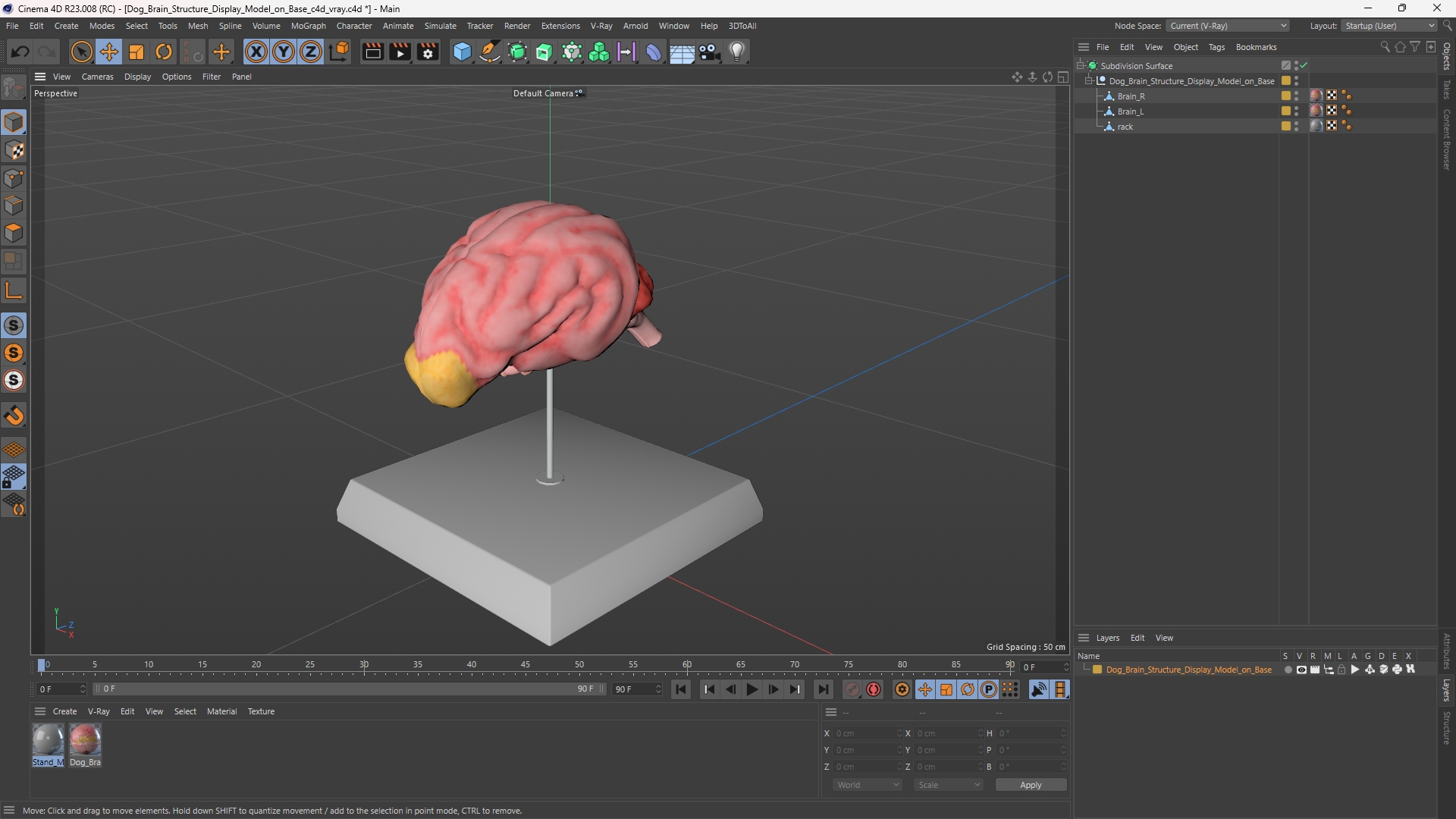1456x819 pixels.
Task: Switch to Texture mode in the left sidebar
Action: click(14, 150)
